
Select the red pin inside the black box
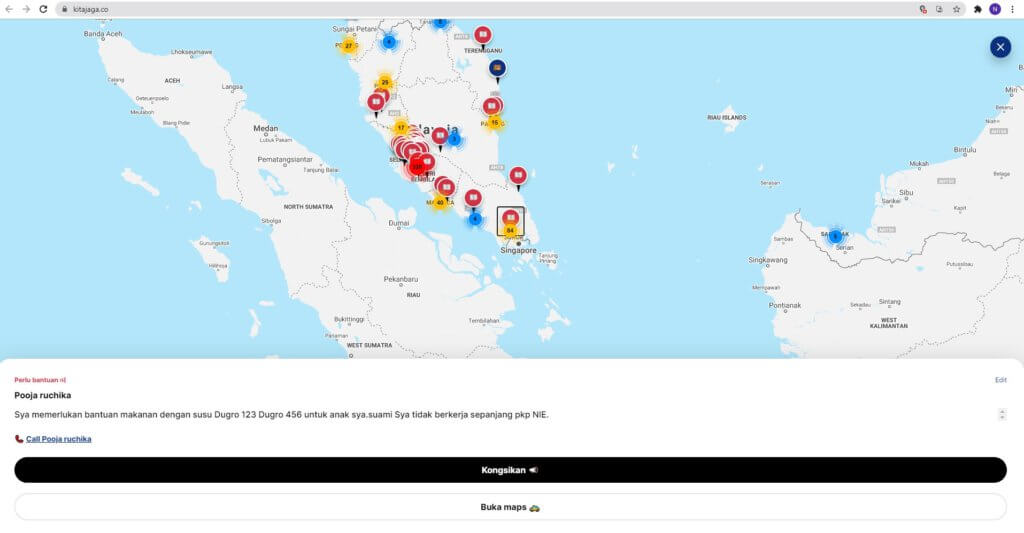511,217
